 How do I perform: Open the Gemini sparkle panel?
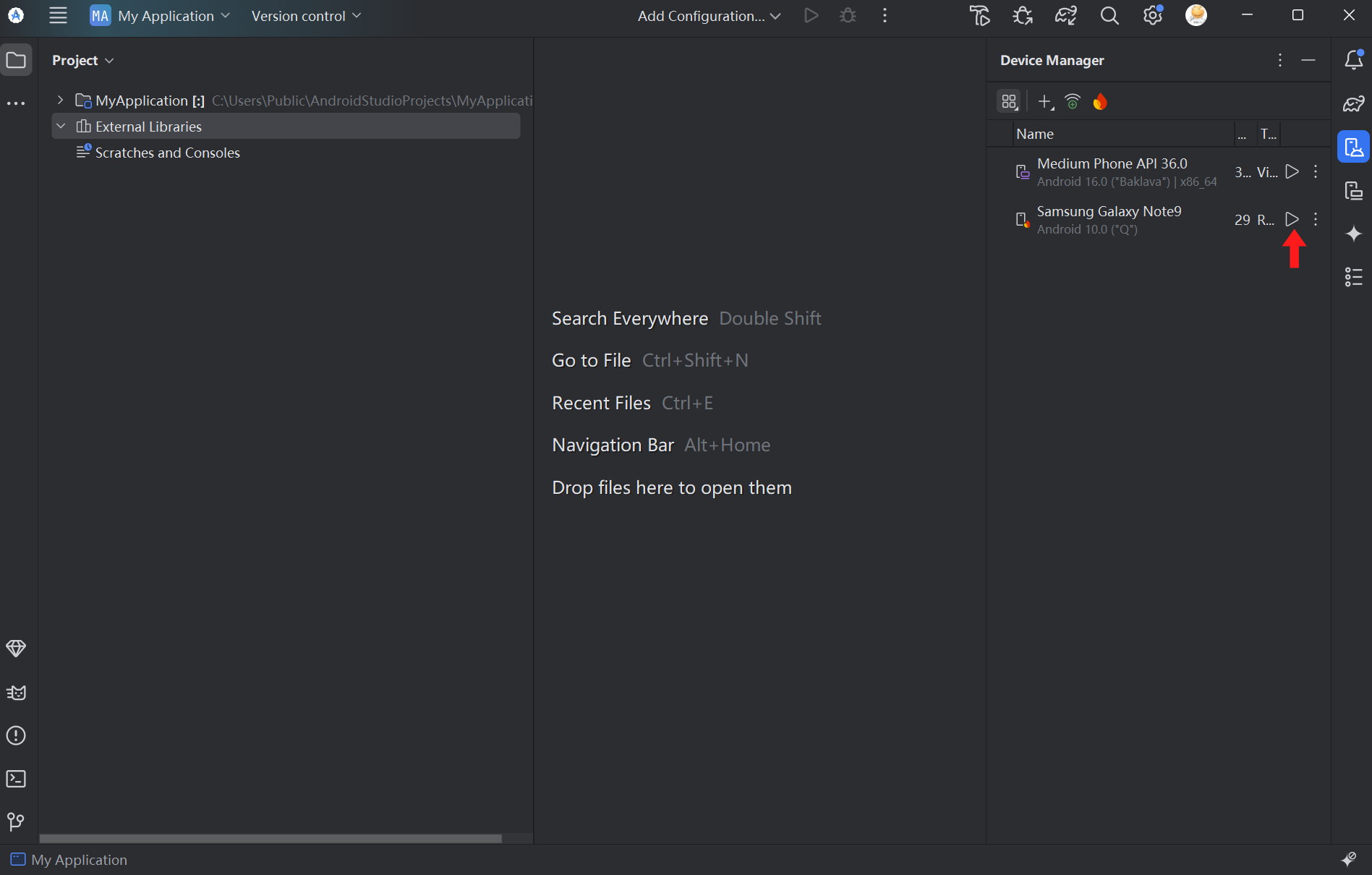[x=1354, y=234]
